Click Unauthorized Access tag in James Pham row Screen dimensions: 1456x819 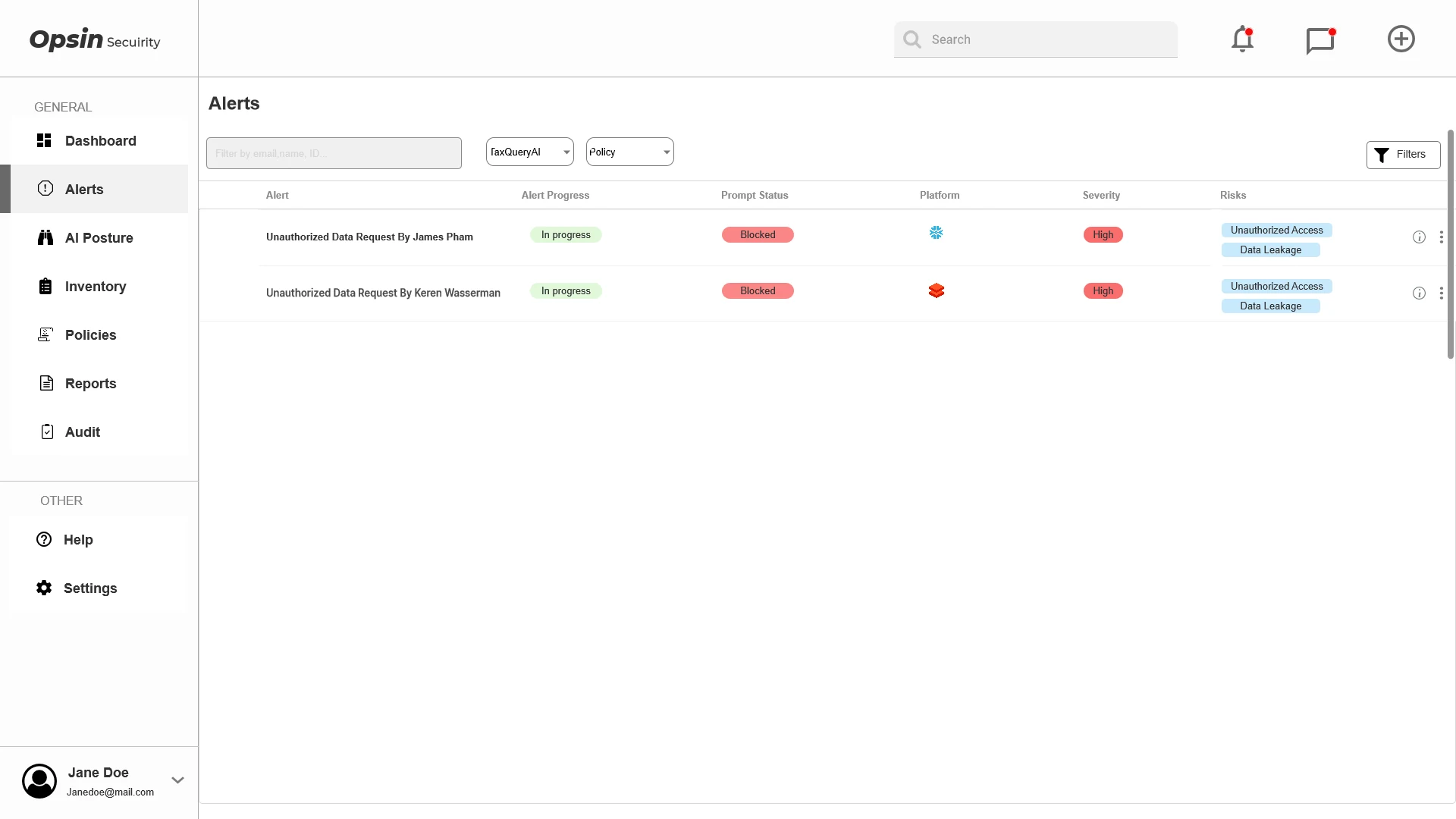point(1276,231)
